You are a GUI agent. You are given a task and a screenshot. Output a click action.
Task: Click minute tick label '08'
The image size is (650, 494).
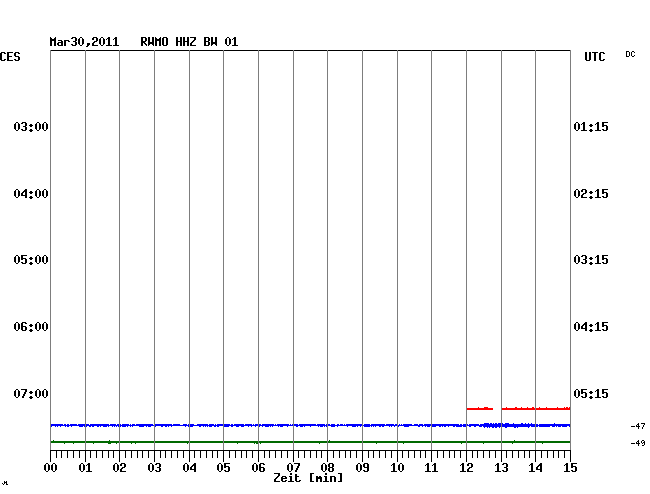point(327,468)
